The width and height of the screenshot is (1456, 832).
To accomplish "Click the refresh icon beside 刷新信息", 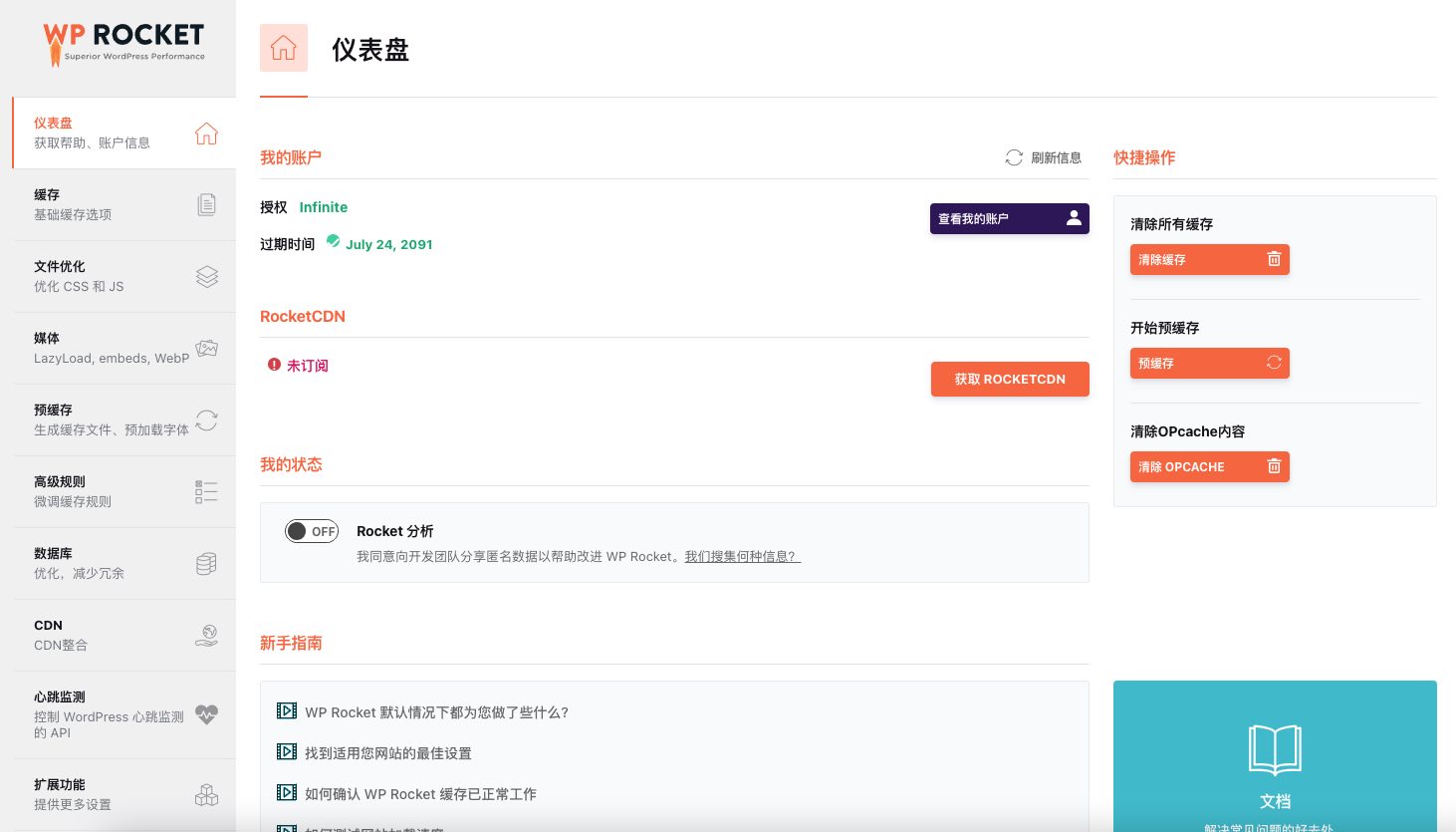I will [x=1014, y=157].
